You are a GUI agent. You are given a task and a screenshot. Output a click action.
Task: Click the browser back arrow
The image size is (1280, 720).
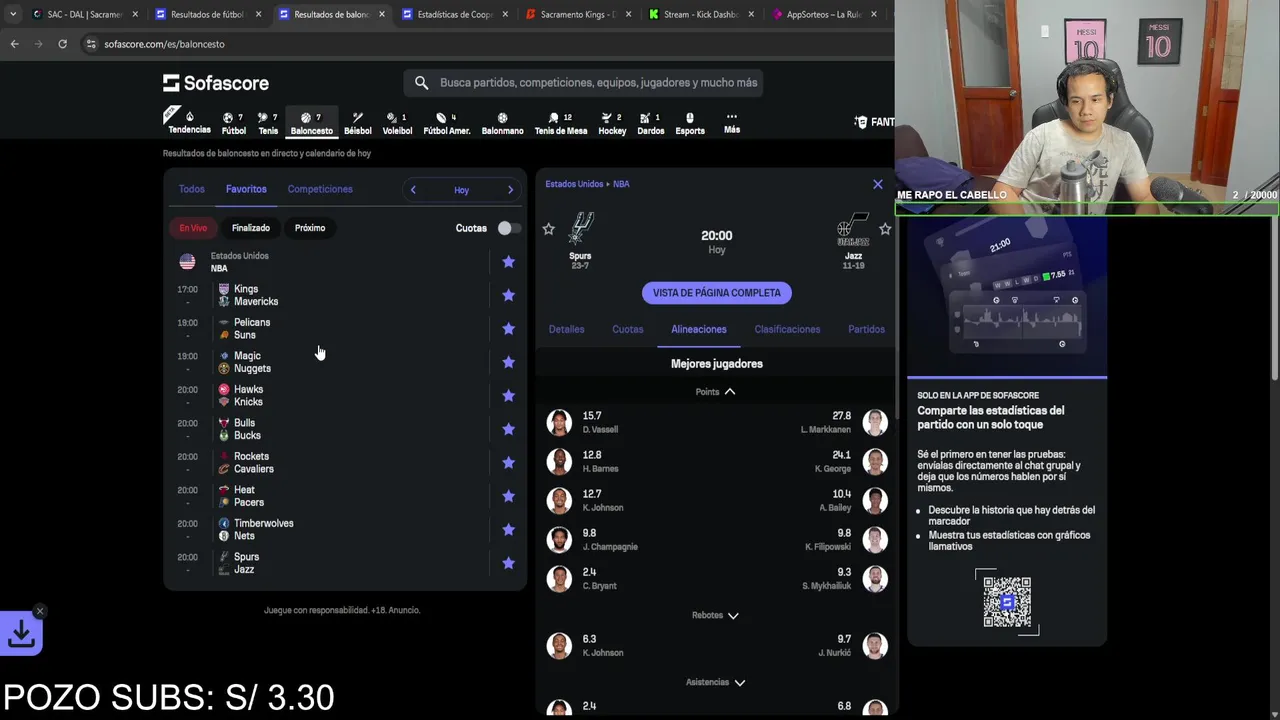14,44
